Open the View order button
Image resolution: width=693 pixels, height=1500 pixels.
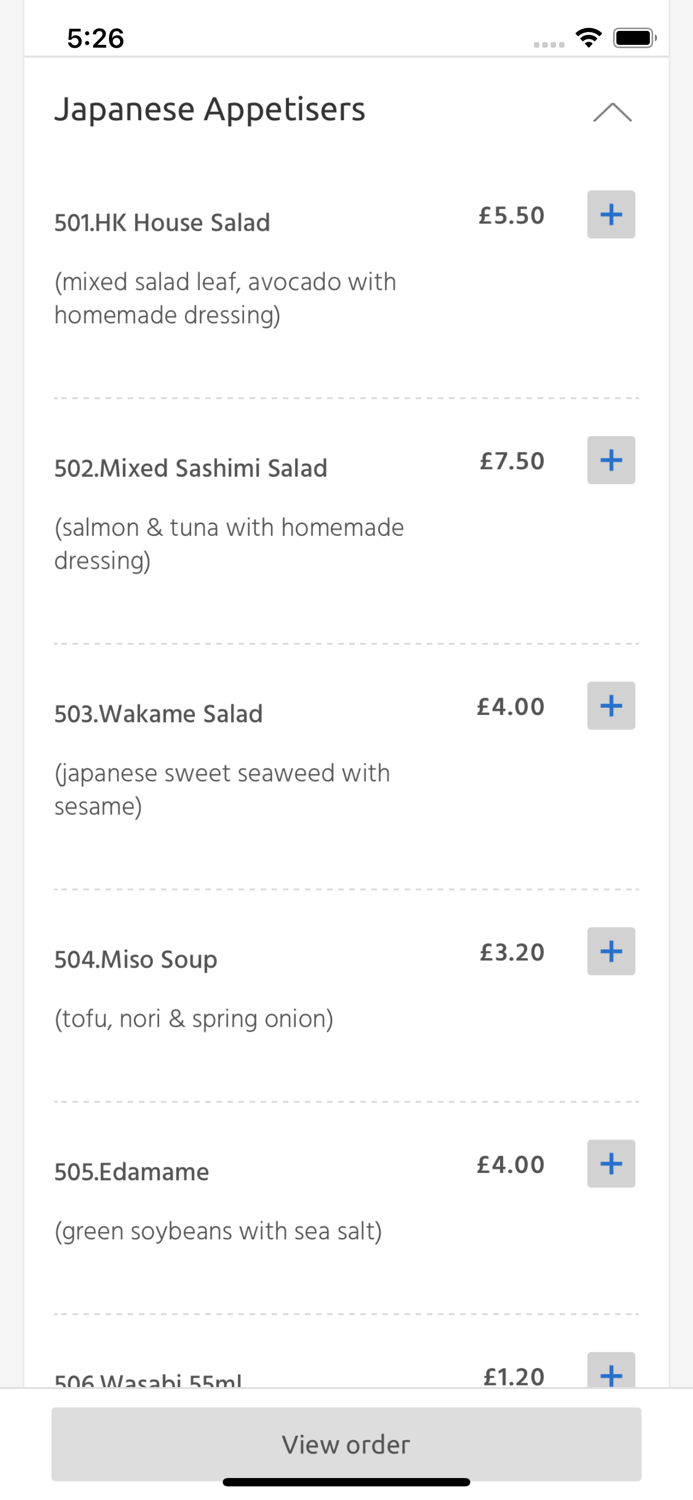point(346,1444)
